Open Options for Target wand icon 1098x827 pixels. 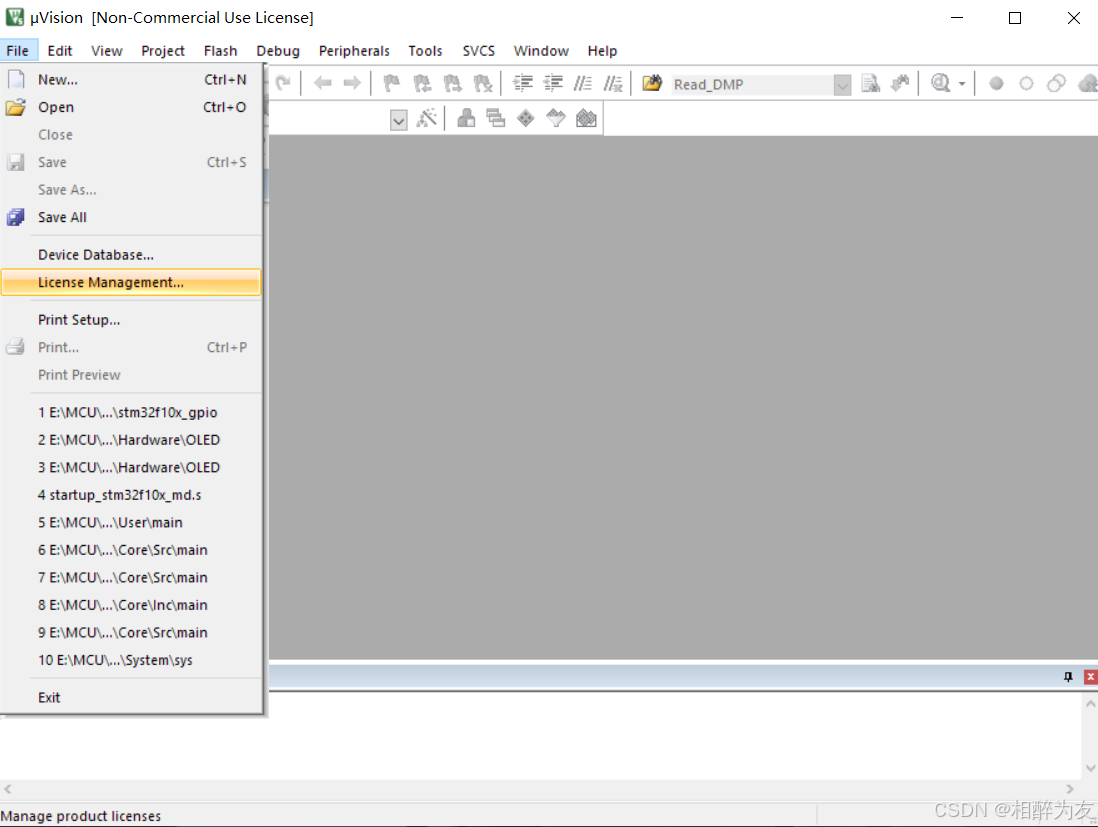coord(426,118)
